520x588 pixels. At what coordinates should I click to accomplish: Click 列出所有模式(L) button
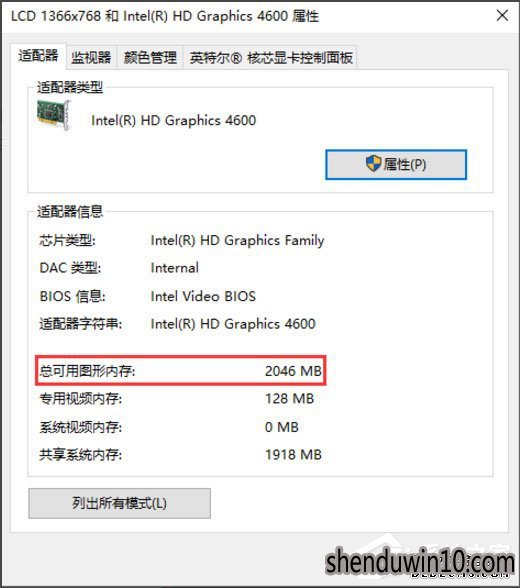119,503
